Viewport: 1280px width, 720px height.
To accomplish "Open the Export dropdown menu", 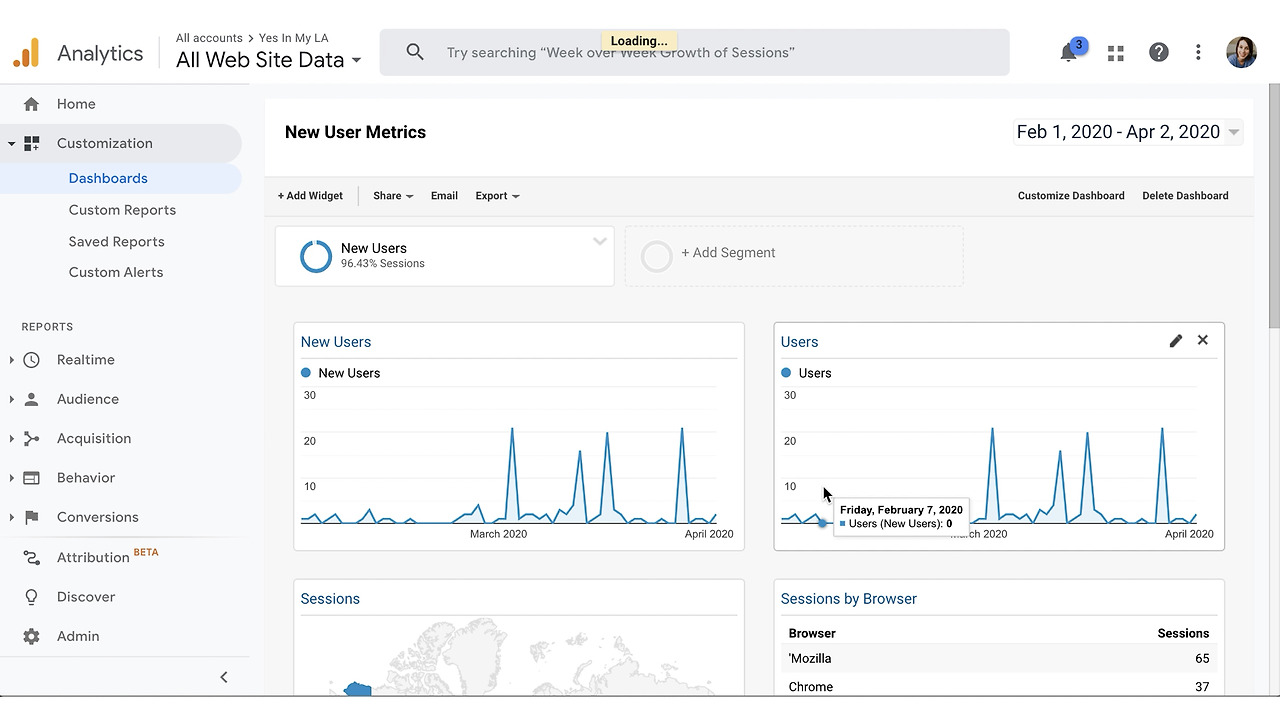I will point(497,196).
